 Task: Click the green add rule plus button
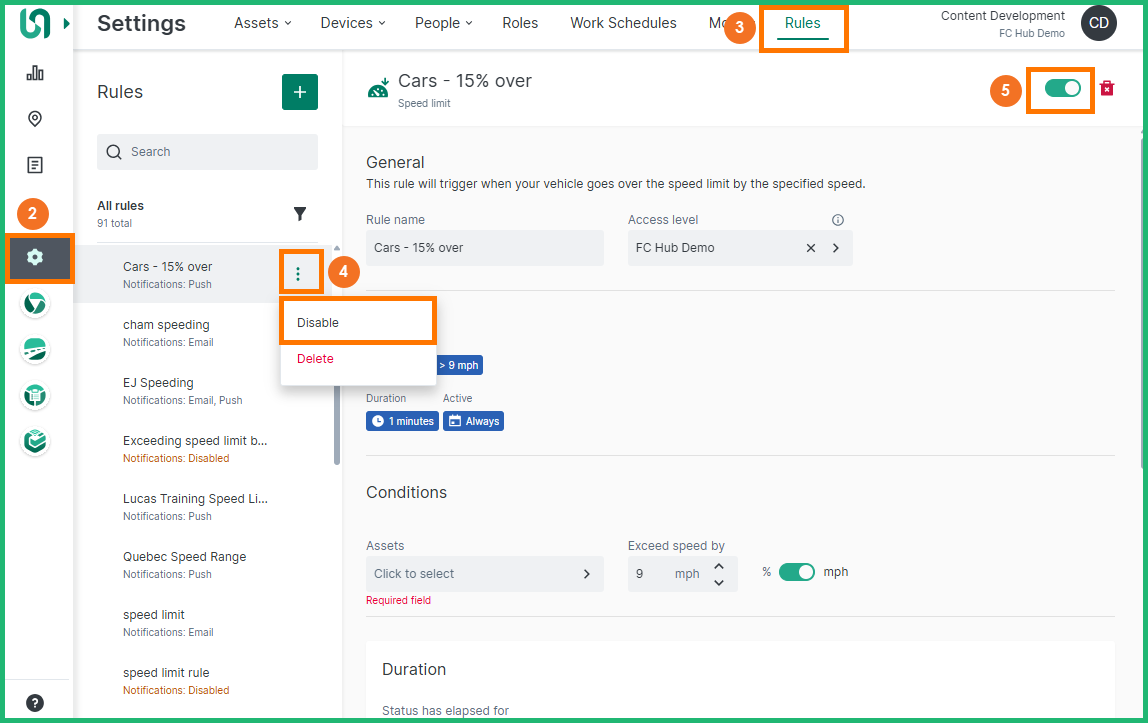point(299,92)
